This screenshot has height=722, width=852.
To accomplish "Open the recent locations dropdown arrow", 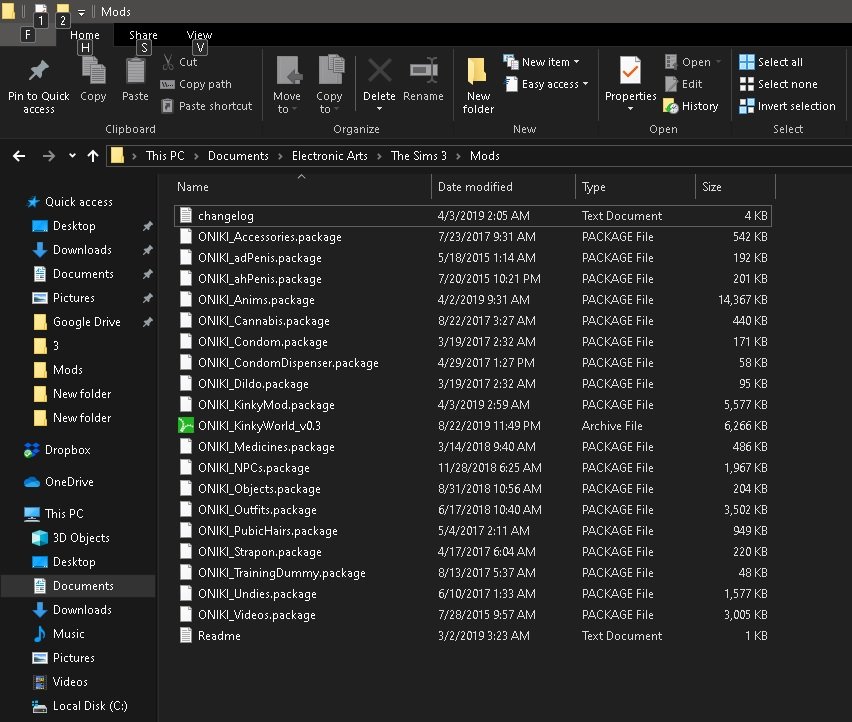I will click(x=72, y=156).
